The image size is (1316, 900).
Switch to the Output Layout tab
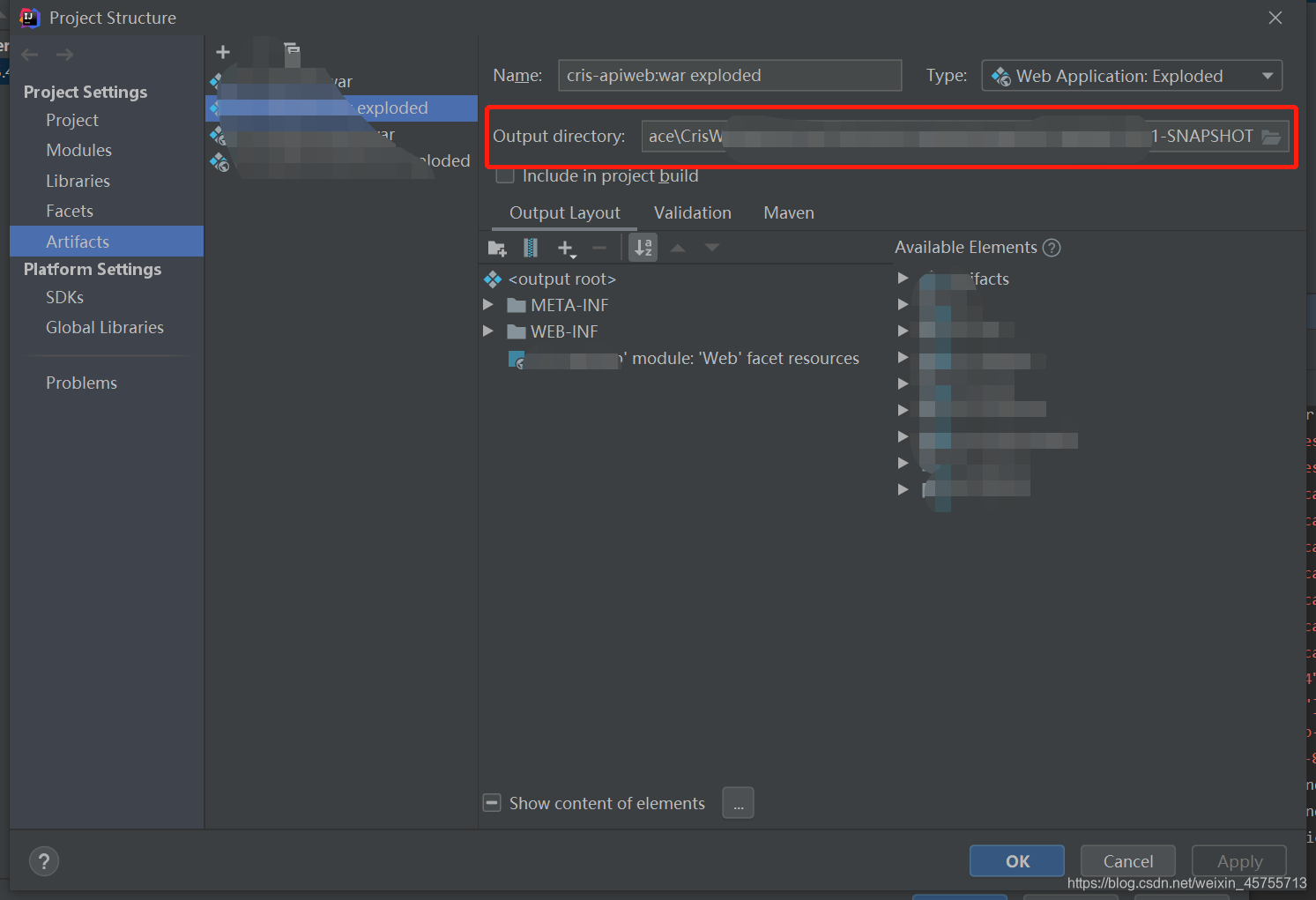565,213
